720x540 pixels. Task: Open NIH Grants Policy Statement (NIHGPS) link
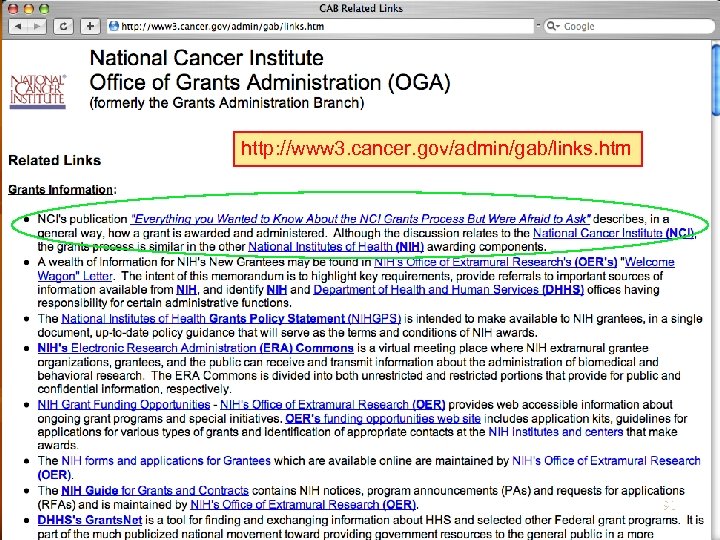pos(231,318)
